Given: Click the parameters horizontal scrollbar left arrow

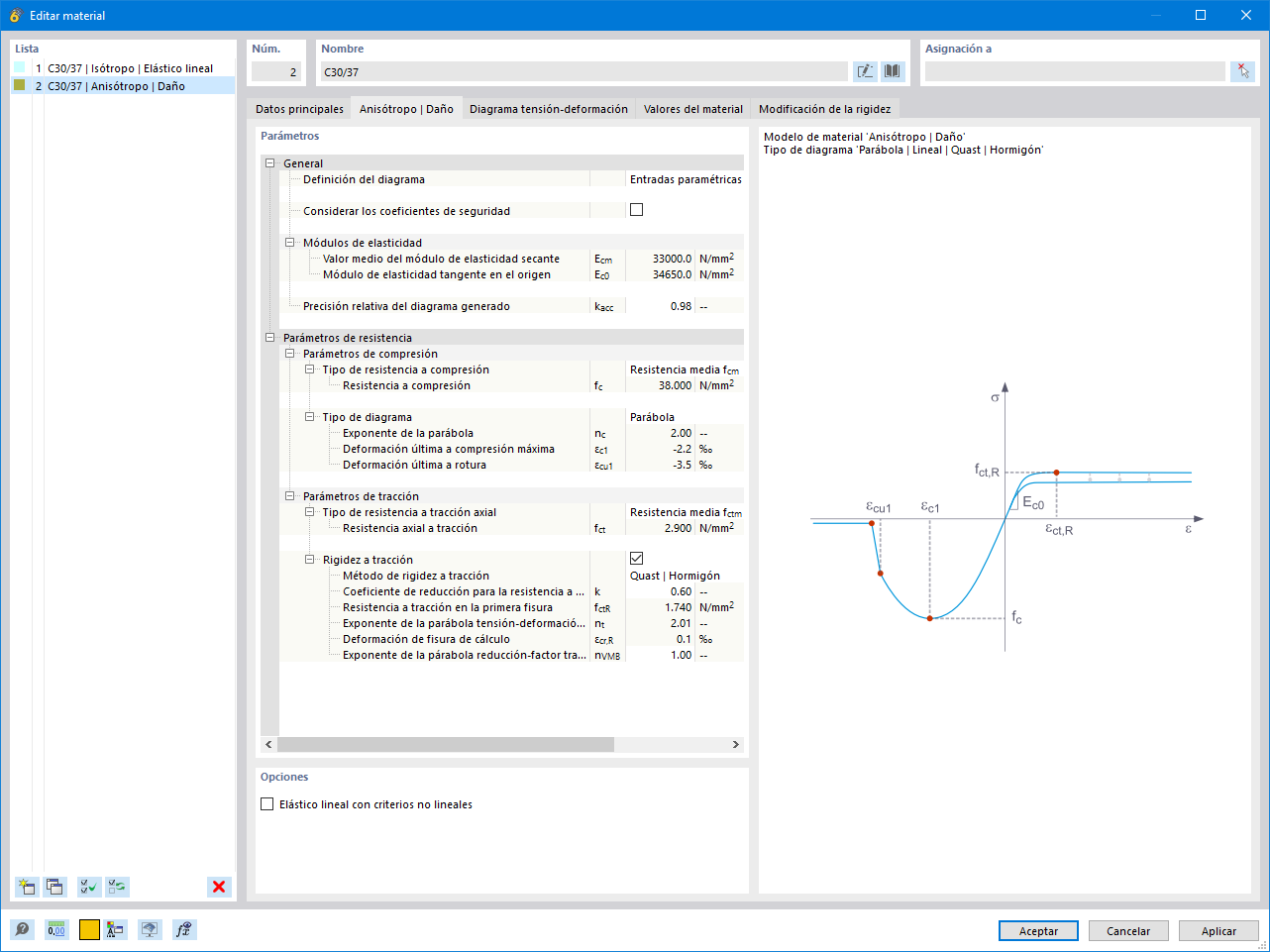Looking at the screenshot, I should click(268, 744).
